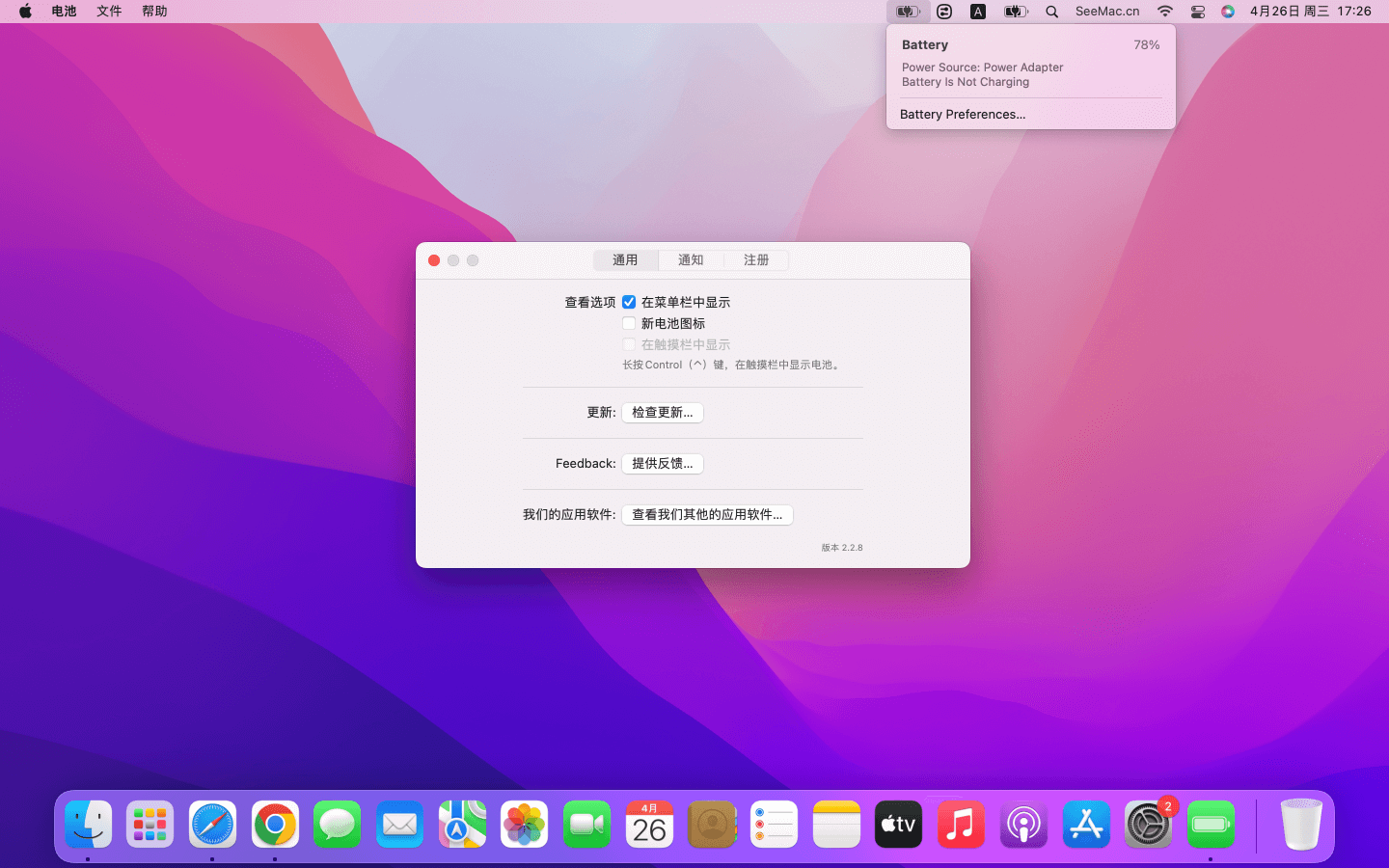The height and width of the screenshot is (868, 1389).
Task: Open System Preferences in the Dock
Action: click(x=1148, y=825)
